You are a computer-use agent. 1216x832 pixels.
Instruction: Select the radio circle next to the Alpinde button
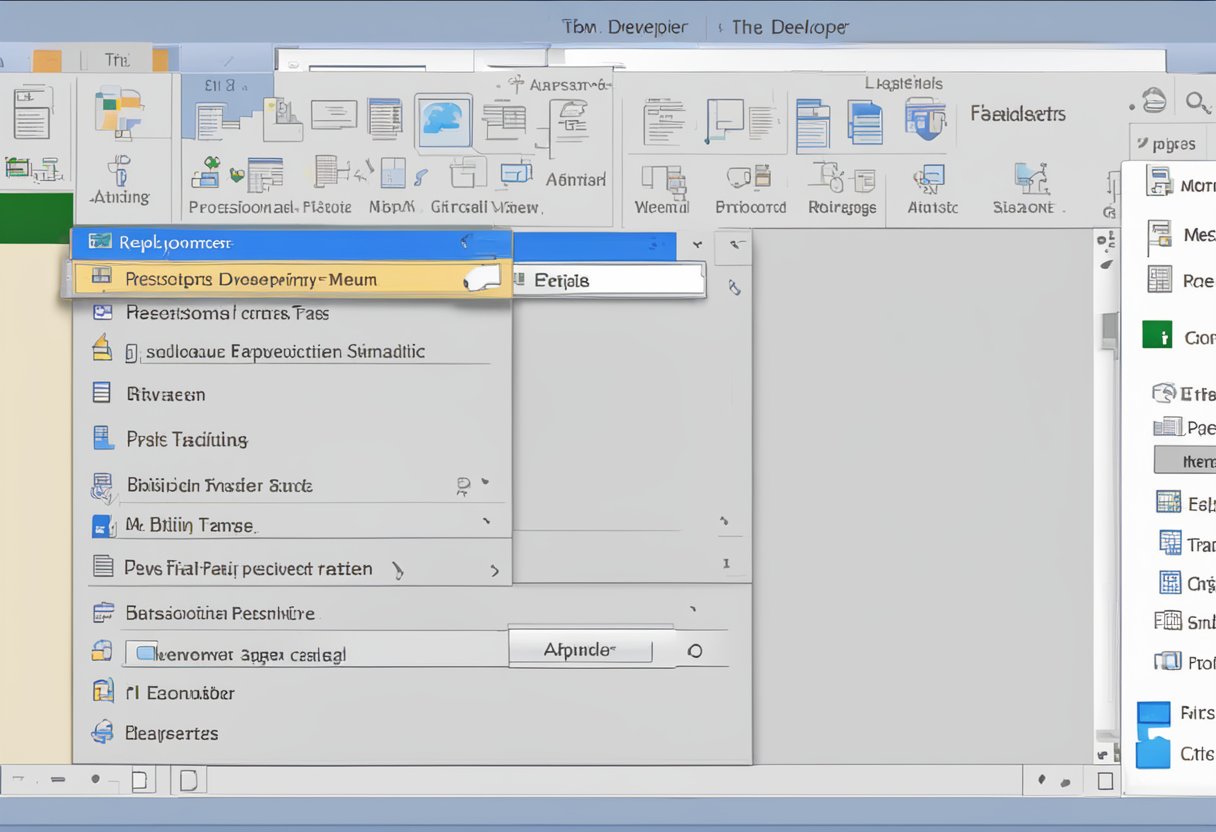coord(695,651)
